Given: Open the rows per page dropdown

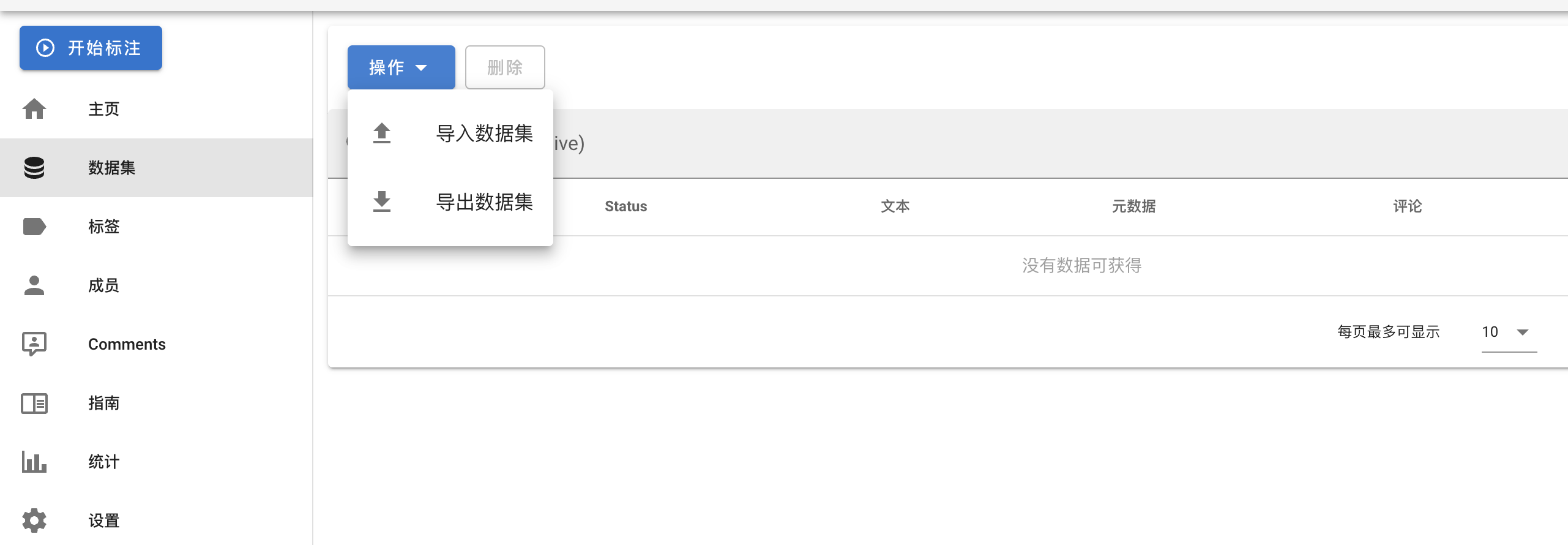Looking at the screenshot, I should 1509,332.
